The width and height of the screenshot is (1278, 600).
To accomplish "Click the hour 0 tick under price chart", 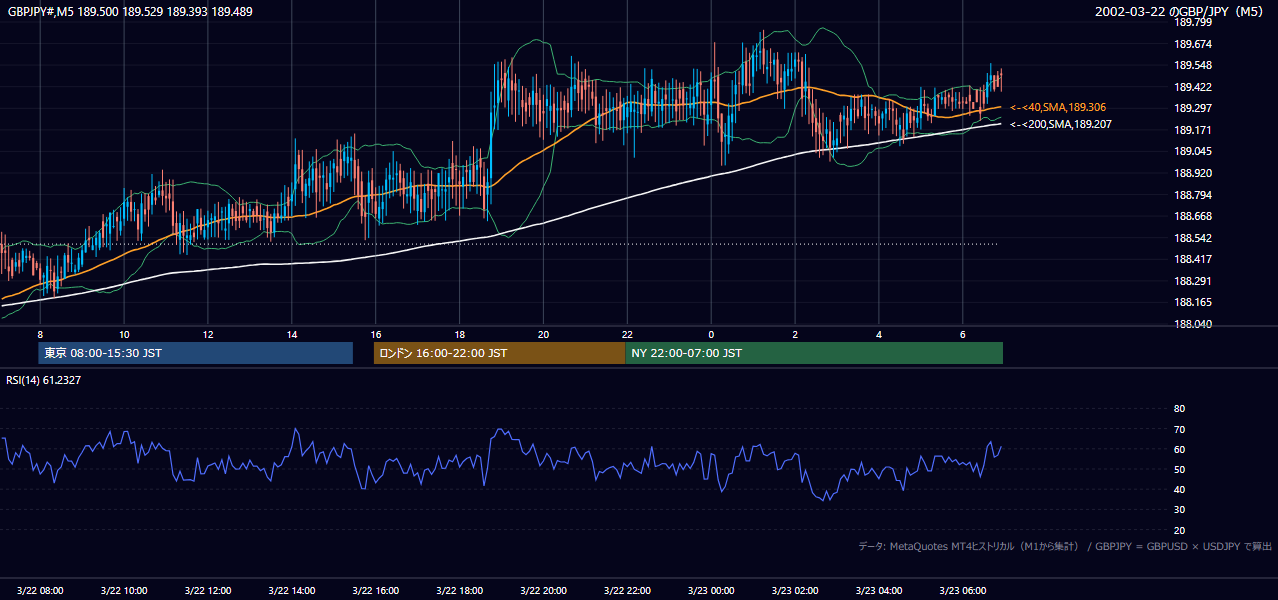I will pos(711,334).
